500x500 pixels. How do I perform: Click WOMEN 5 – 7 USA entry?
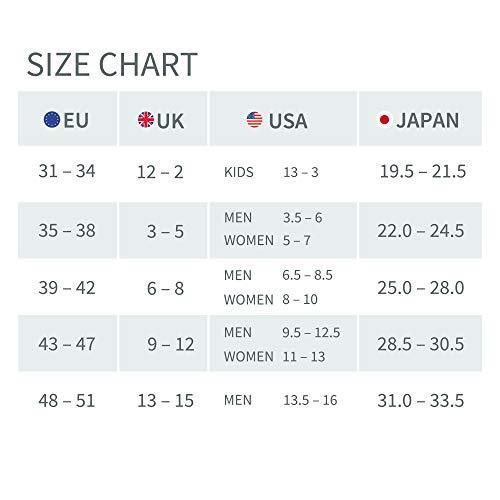267,240
